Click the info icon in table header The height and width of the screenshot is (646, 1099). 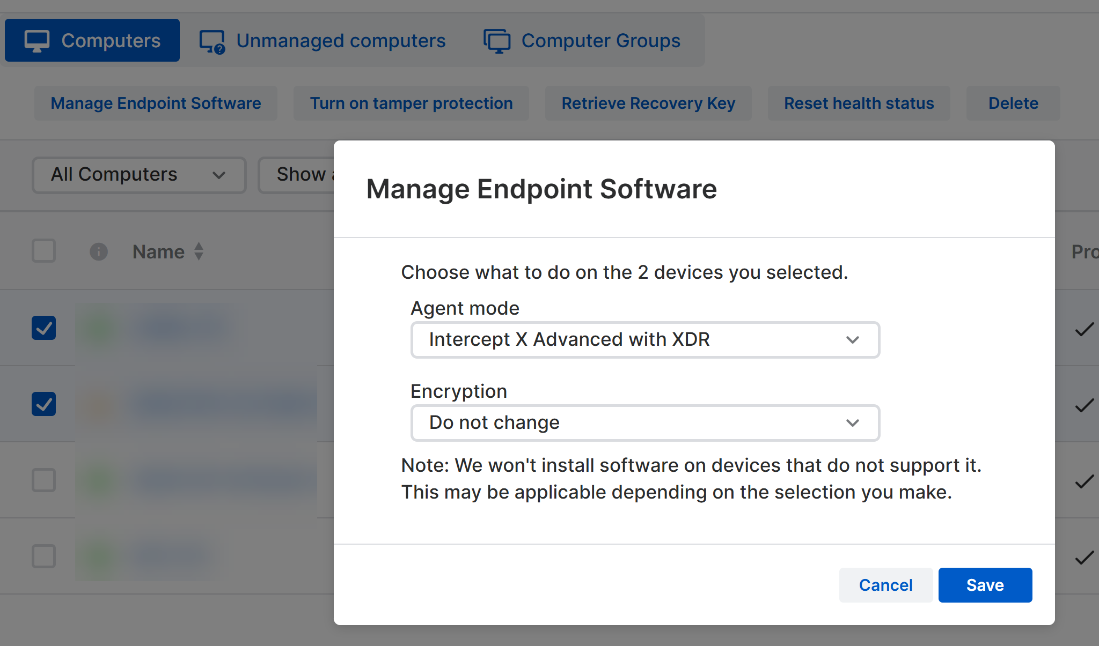pos(99,252)
